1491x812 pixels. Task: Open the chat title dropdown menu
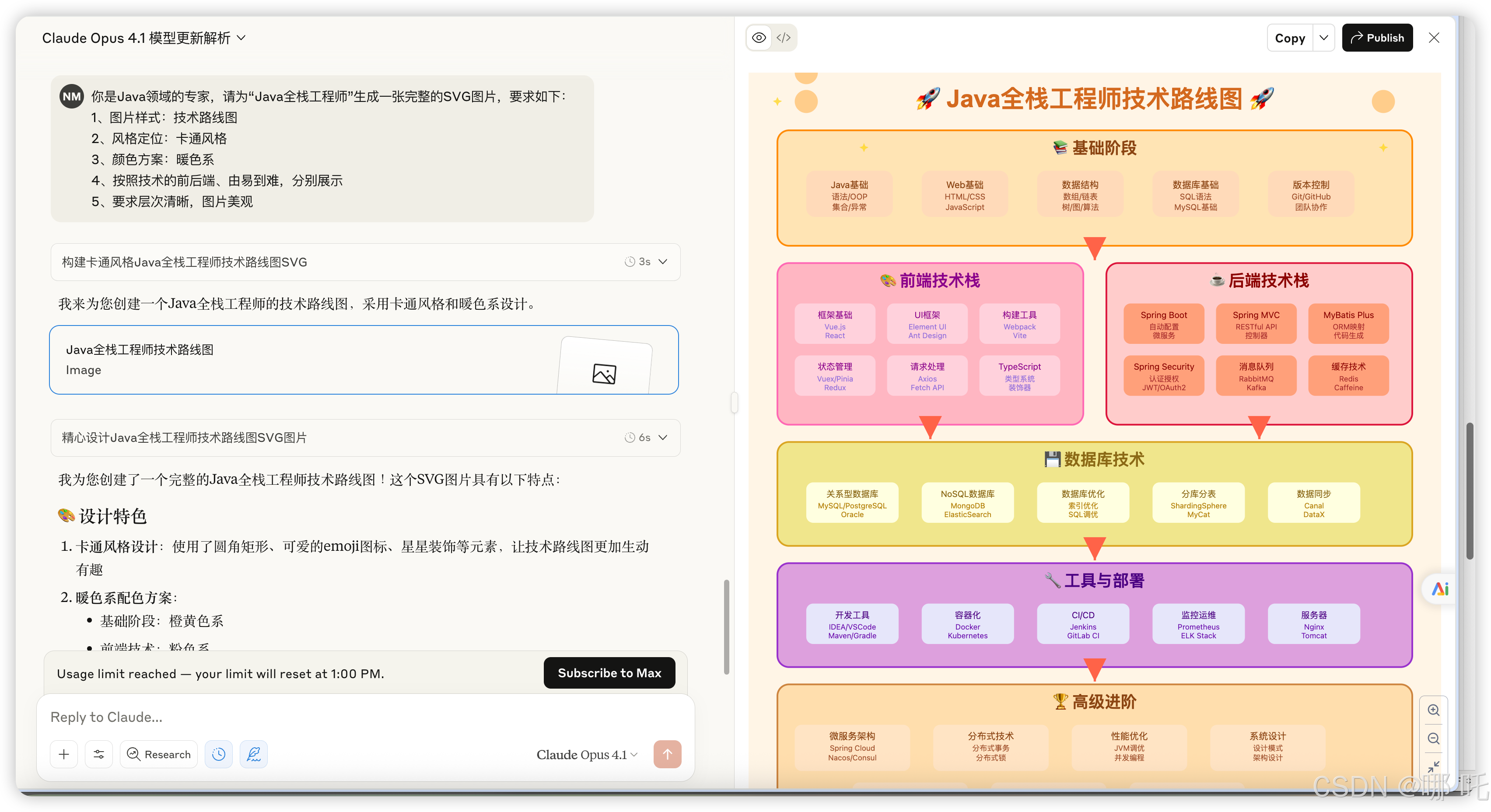point(243,38)
